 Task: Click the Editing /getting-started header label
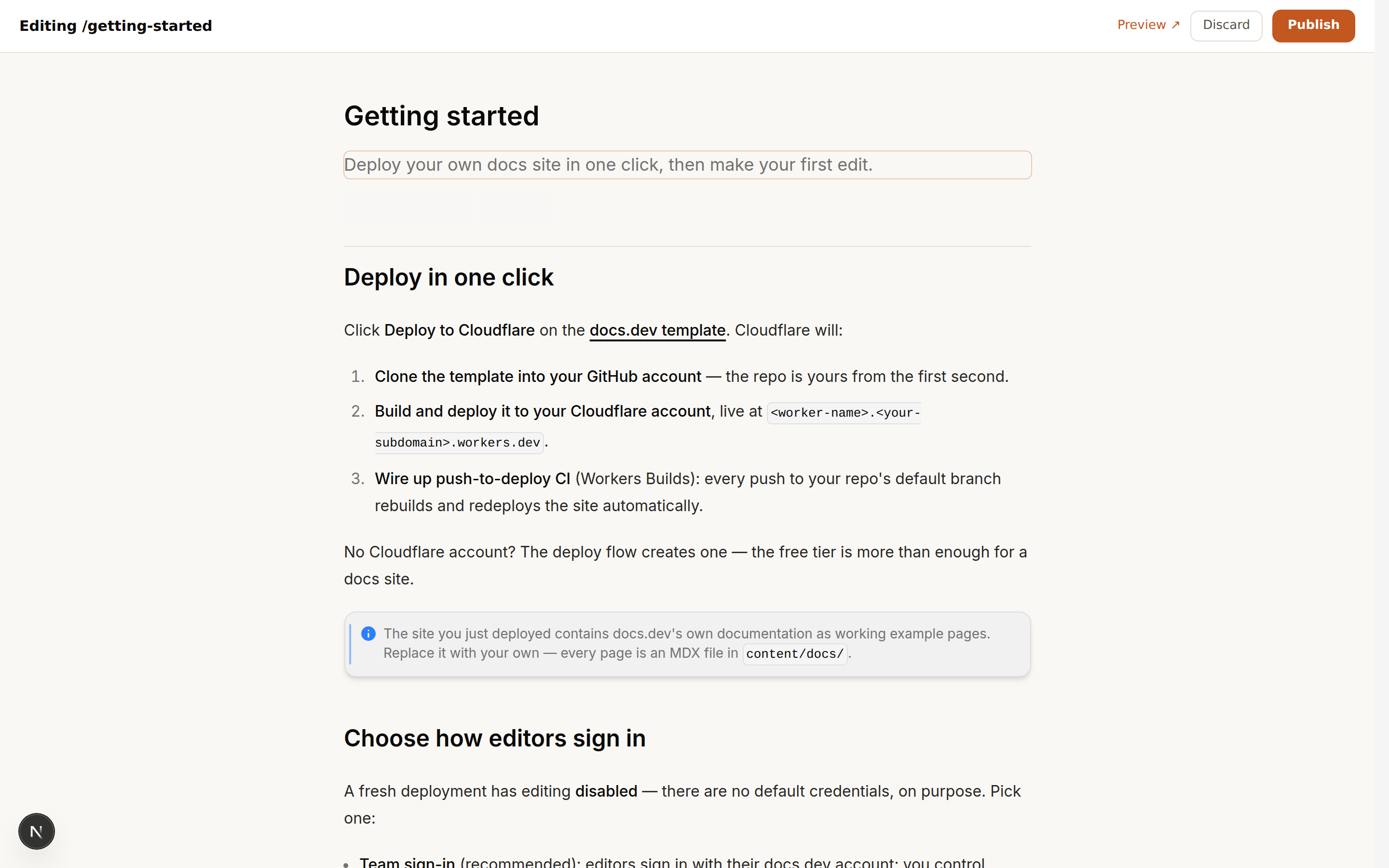click(116, 26)
